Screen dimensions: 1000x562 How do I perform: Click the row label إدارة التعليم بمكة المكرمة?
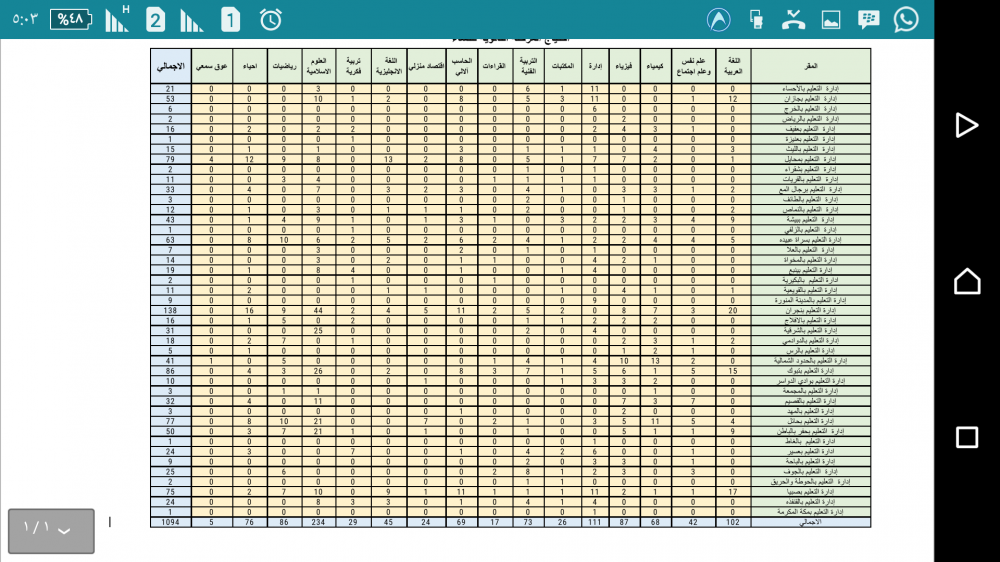click(x=811, y=512)
